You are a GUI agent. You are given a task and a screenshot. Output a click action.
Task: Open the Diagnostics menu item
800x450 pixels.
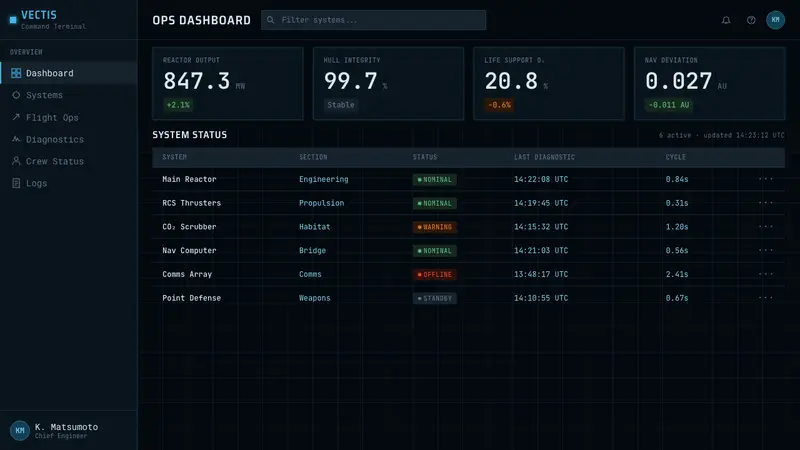click(69, 139)
